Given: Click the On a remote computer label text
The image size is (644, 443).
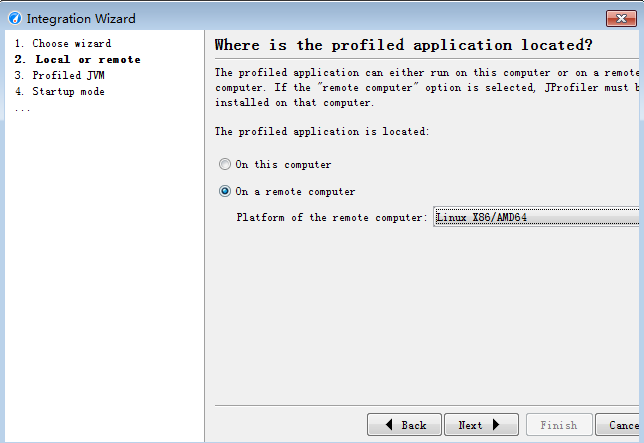Looking at the screenshot, I should click(295, 191).
